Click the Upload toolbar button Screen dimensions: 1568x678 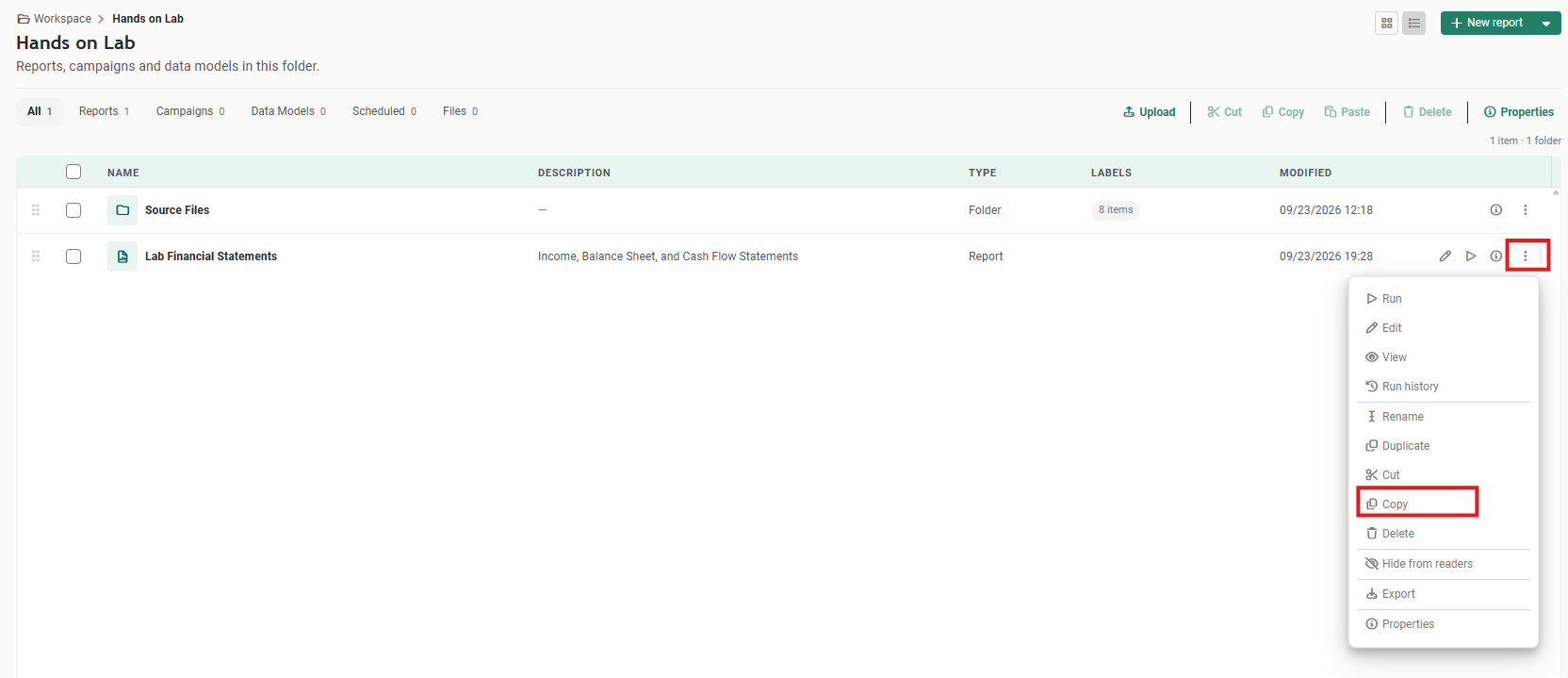[x=1149, y=112]
